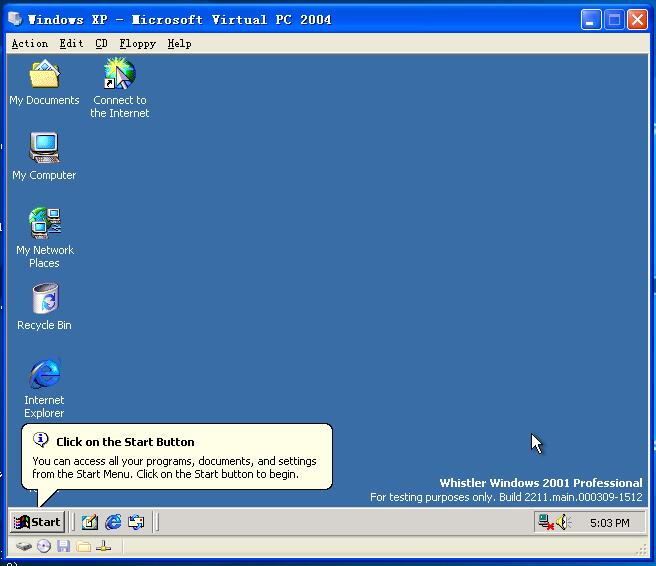Screen dimensions: 656x566
Task: Select the Internet Explorer desktop icon
Action: pos(44,388)
